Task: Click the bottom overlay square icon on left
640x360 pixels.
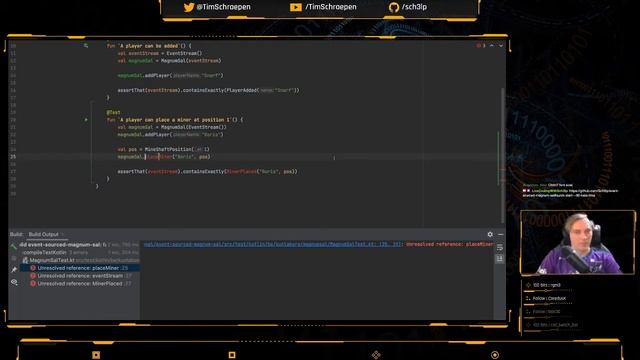Action: pyautogui.click(x=96, y=355)
